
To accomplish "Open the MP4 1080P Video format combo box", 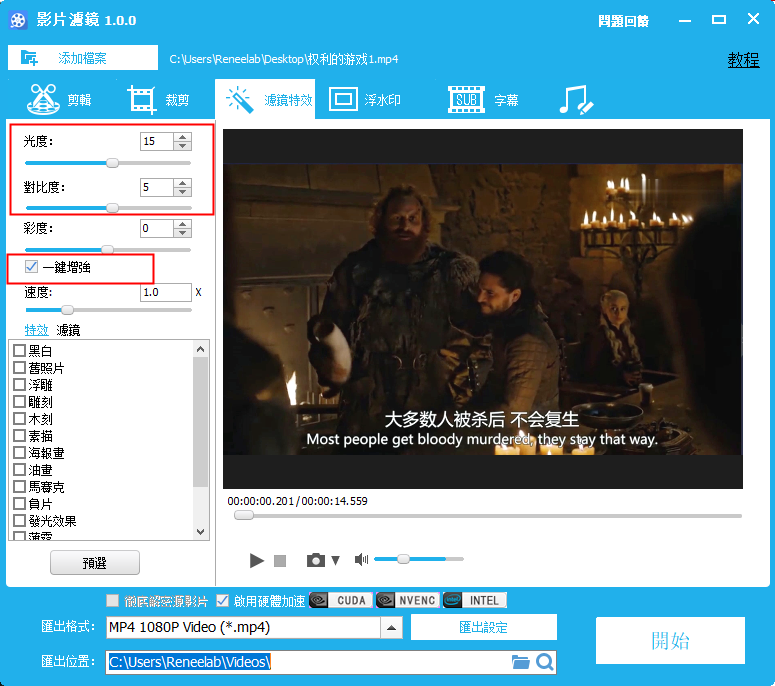I will (254, 628).
